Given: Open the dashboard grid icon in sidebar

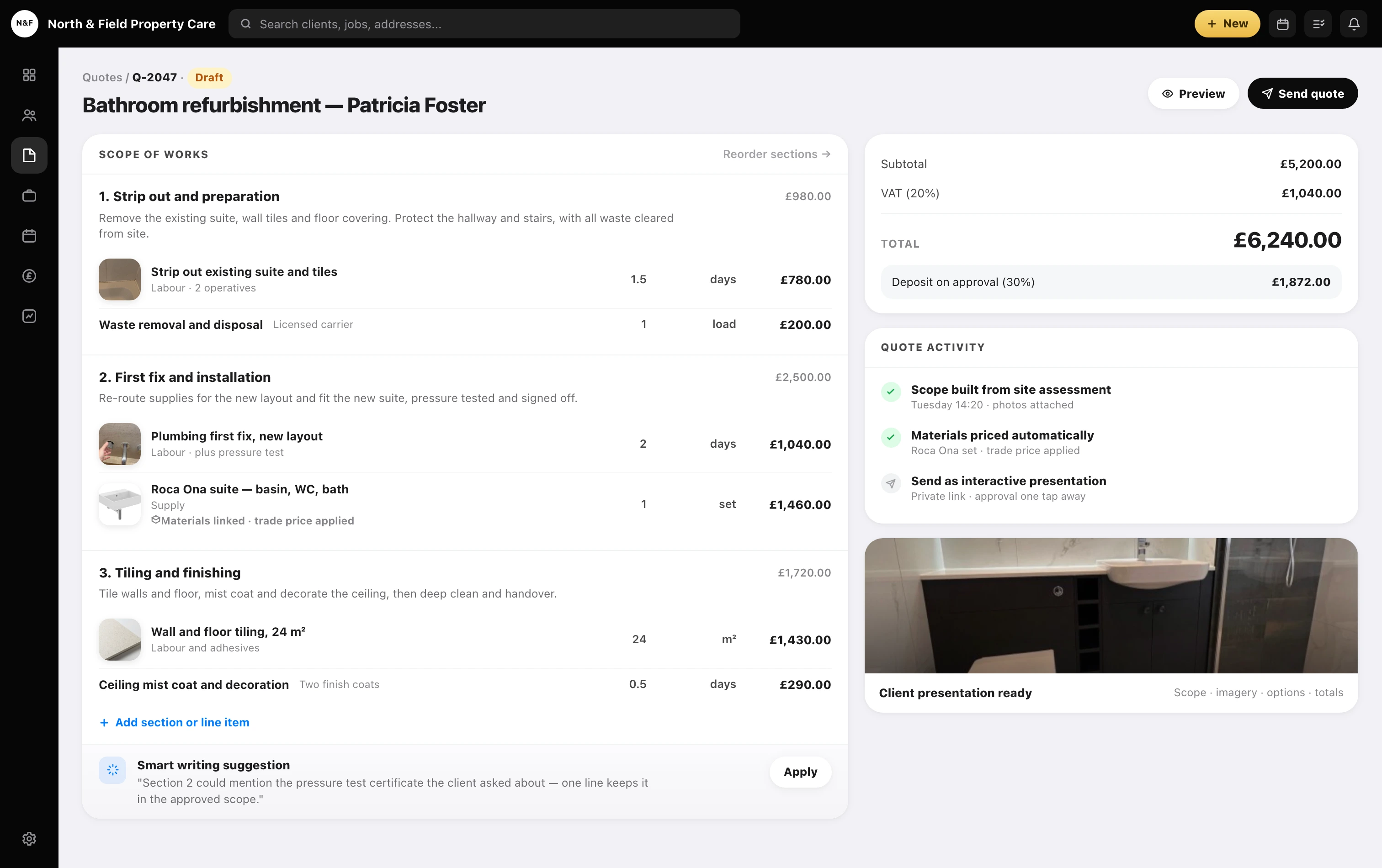Looking at the screenshot, I should (x=29, y=75).
